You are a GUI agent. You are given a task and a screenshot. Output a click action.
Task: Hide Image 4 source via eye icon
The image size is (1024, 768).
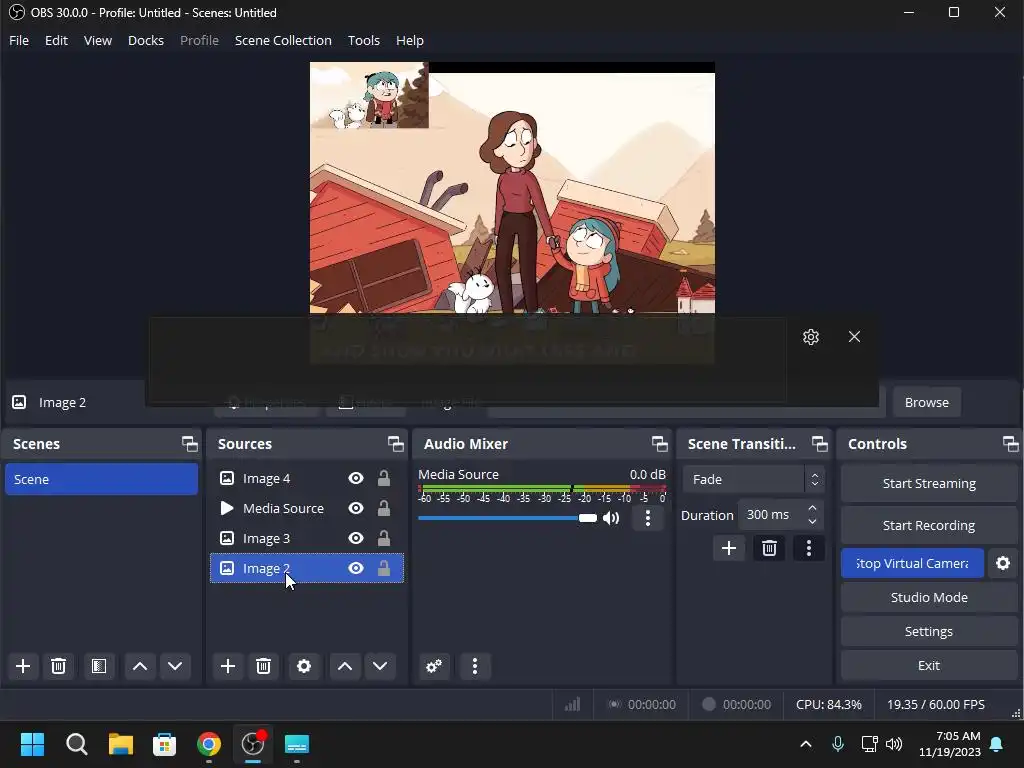pos(356,479)
